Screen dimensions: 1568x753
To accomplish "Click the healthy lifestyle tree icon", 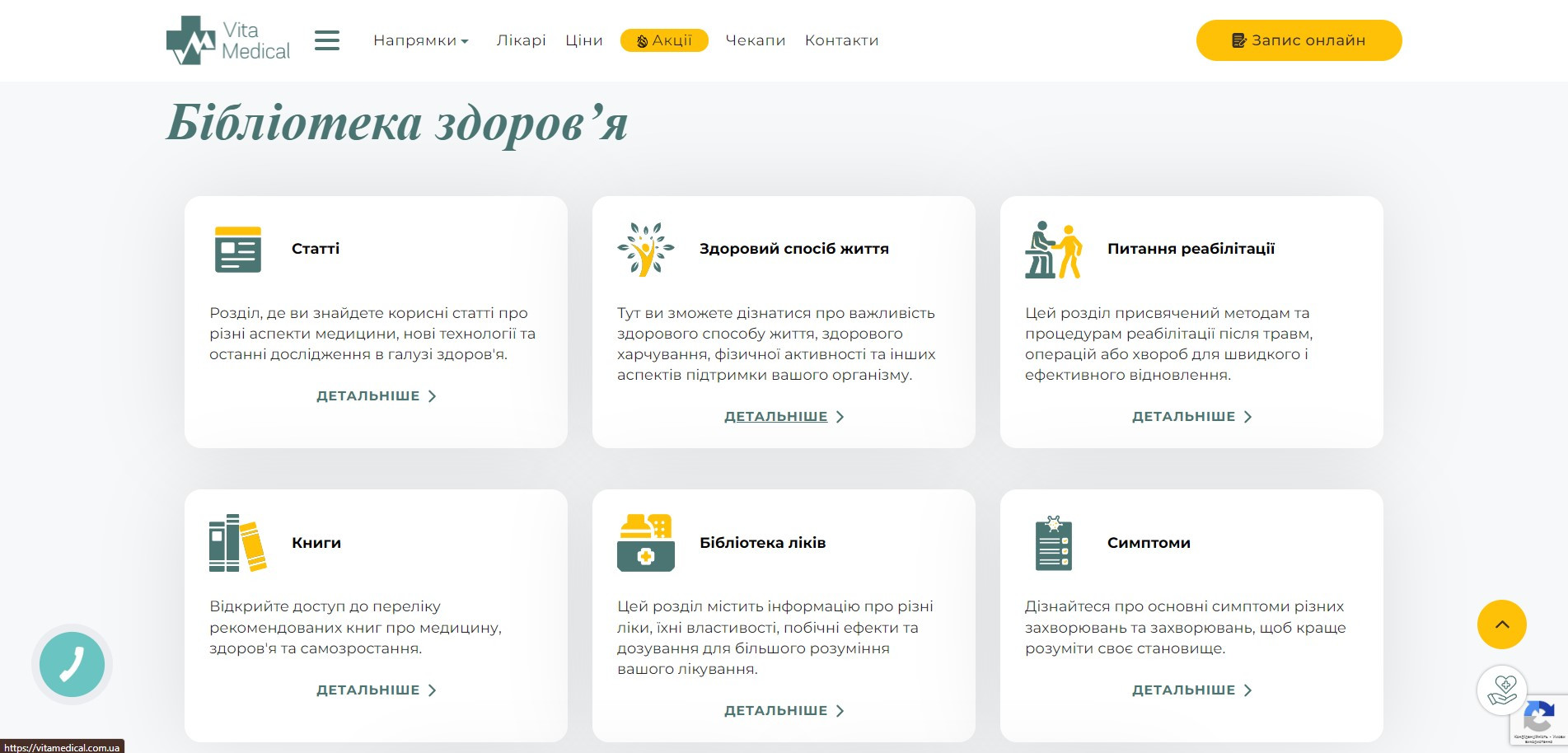I will 645,249.
